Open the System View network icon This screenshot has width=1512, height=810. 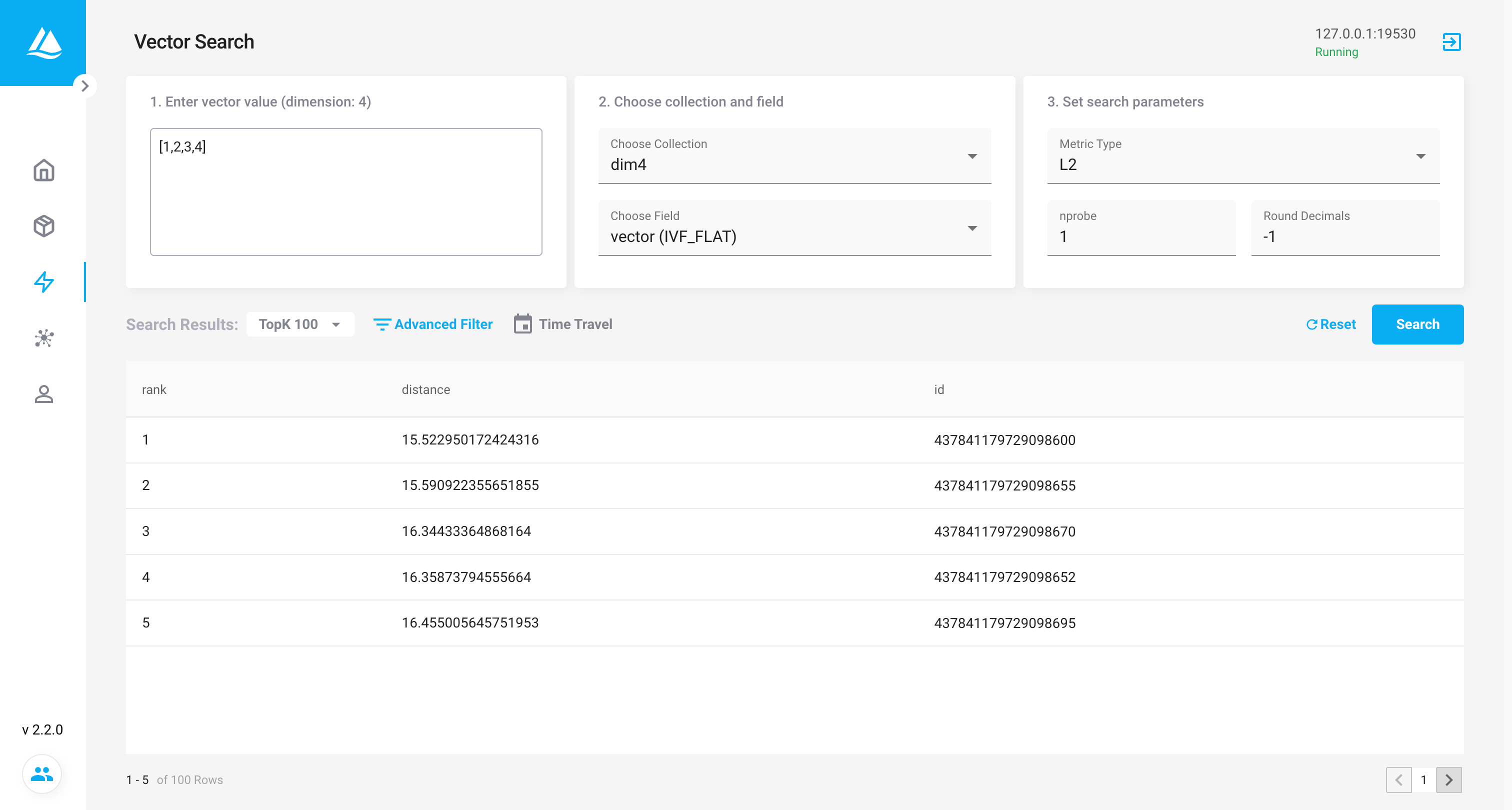43,338
